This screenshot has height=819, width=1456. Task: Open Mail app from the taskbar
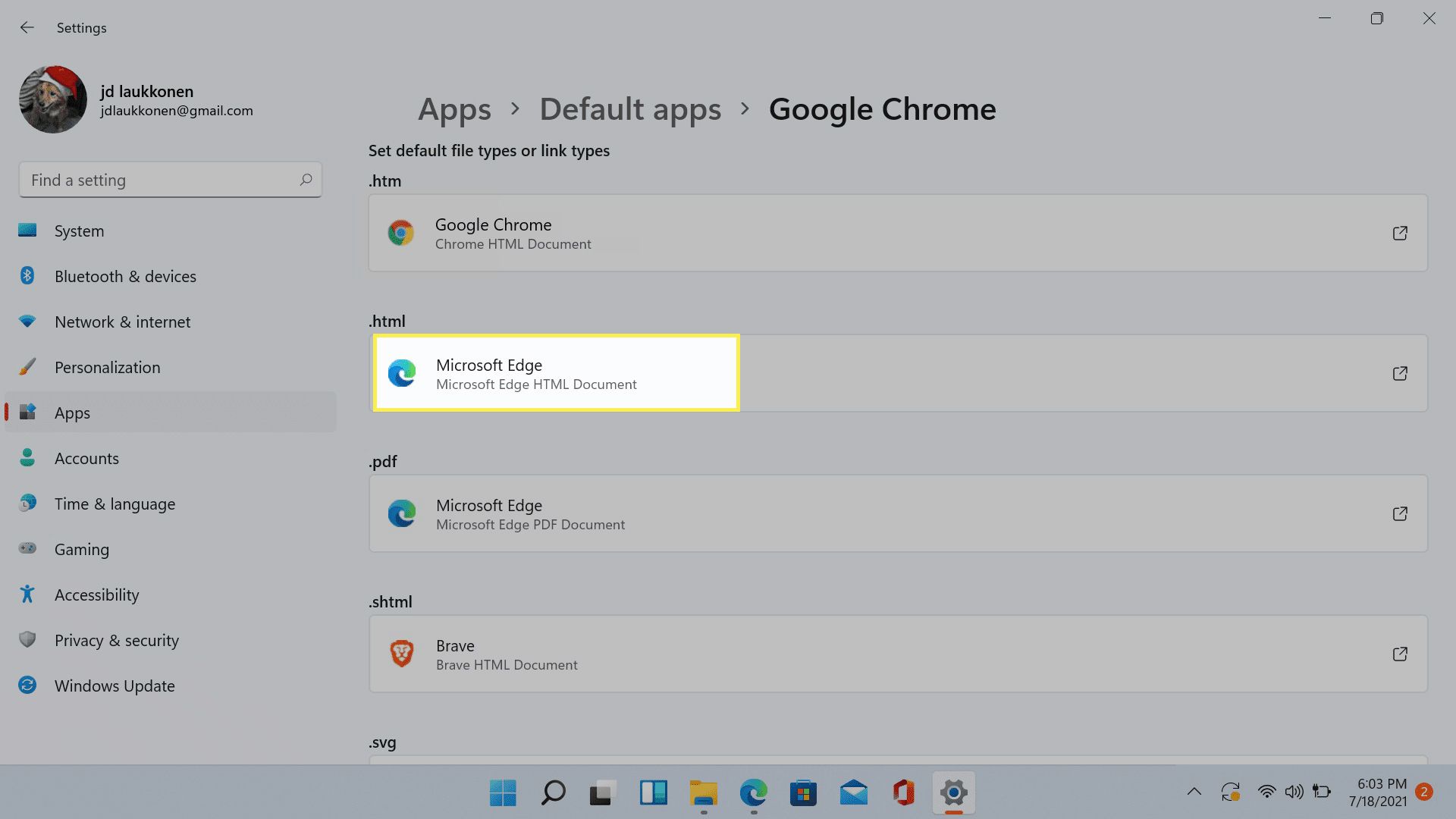853,792
